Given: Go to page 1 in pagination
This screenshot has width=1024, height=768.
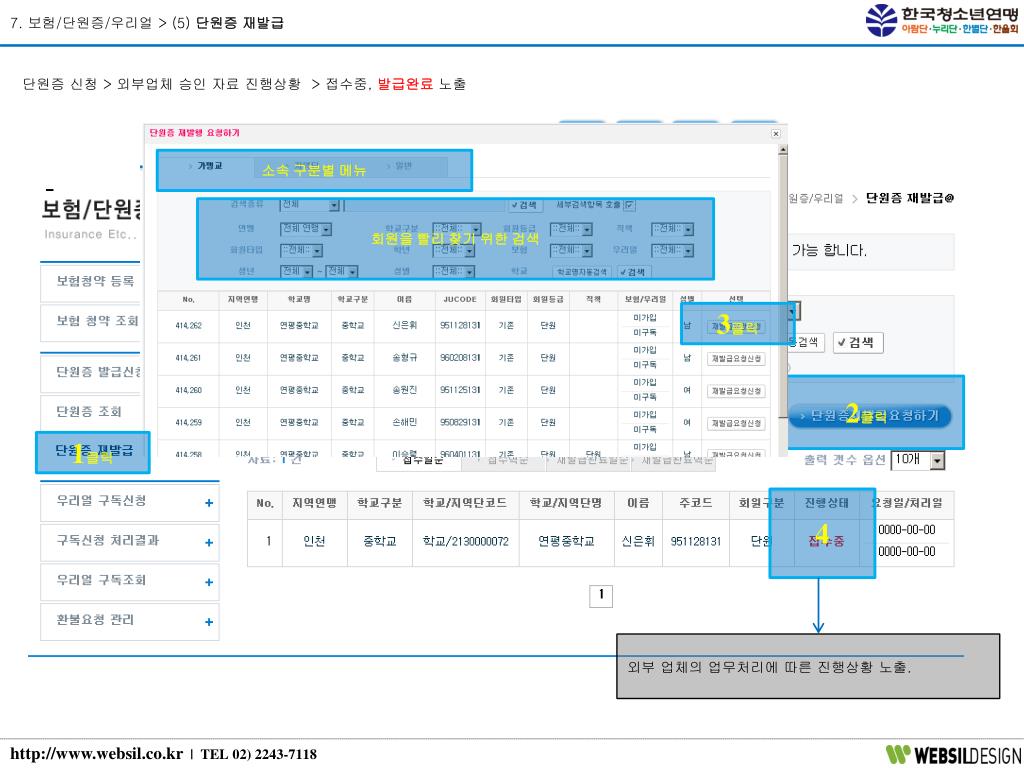Looking at the screenshot, I should coord(601,596).
